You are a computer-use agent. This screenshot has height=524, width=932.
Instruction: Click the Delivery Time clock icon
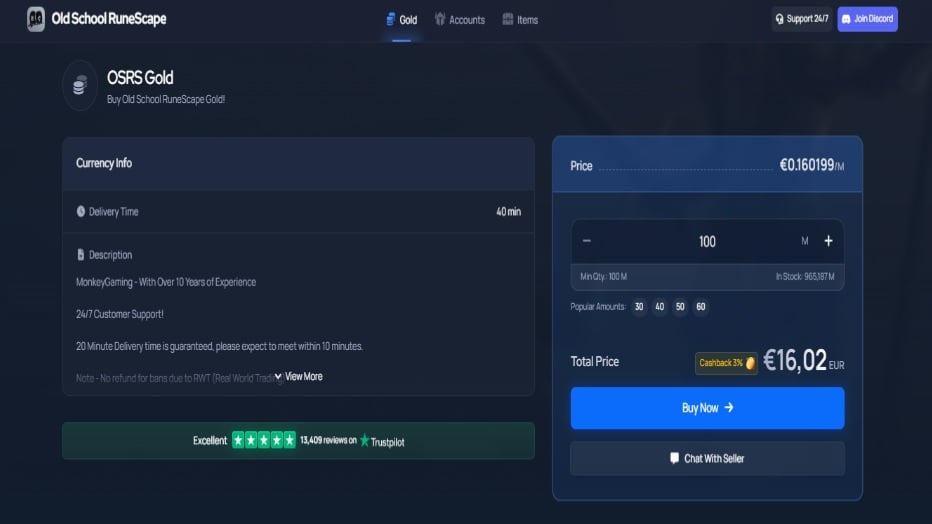[81, 212]
